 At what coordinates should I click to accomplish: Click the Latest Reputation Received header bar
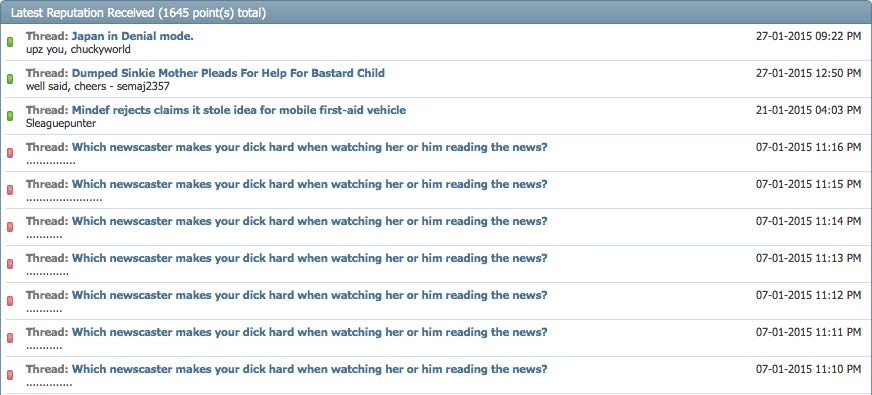pos(436,12)
